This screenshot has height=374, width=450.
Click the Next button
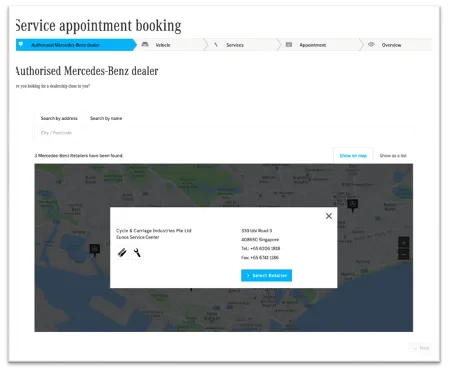click(421, 348)
